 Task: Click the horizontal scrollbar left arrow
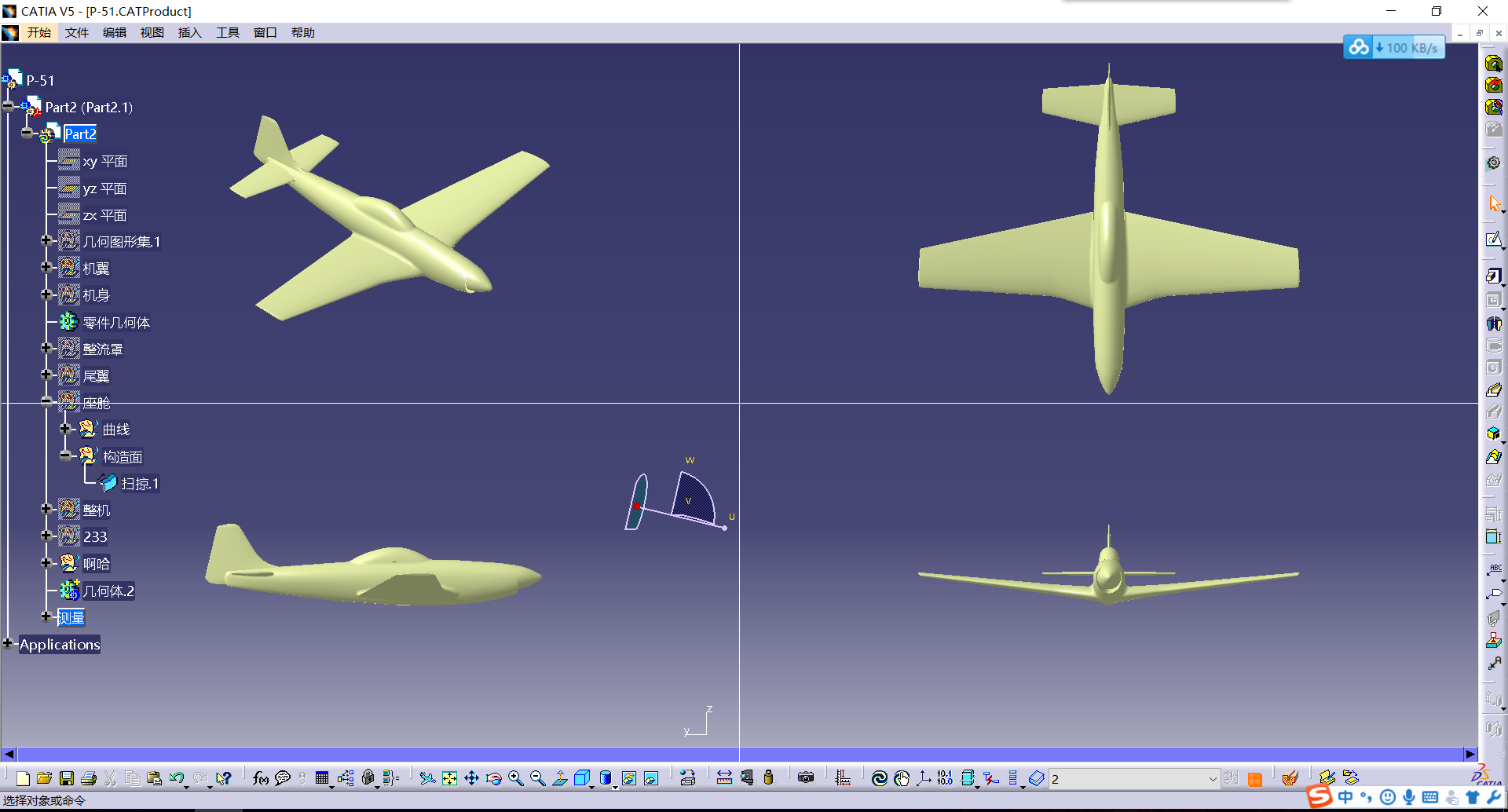point(9,754)
